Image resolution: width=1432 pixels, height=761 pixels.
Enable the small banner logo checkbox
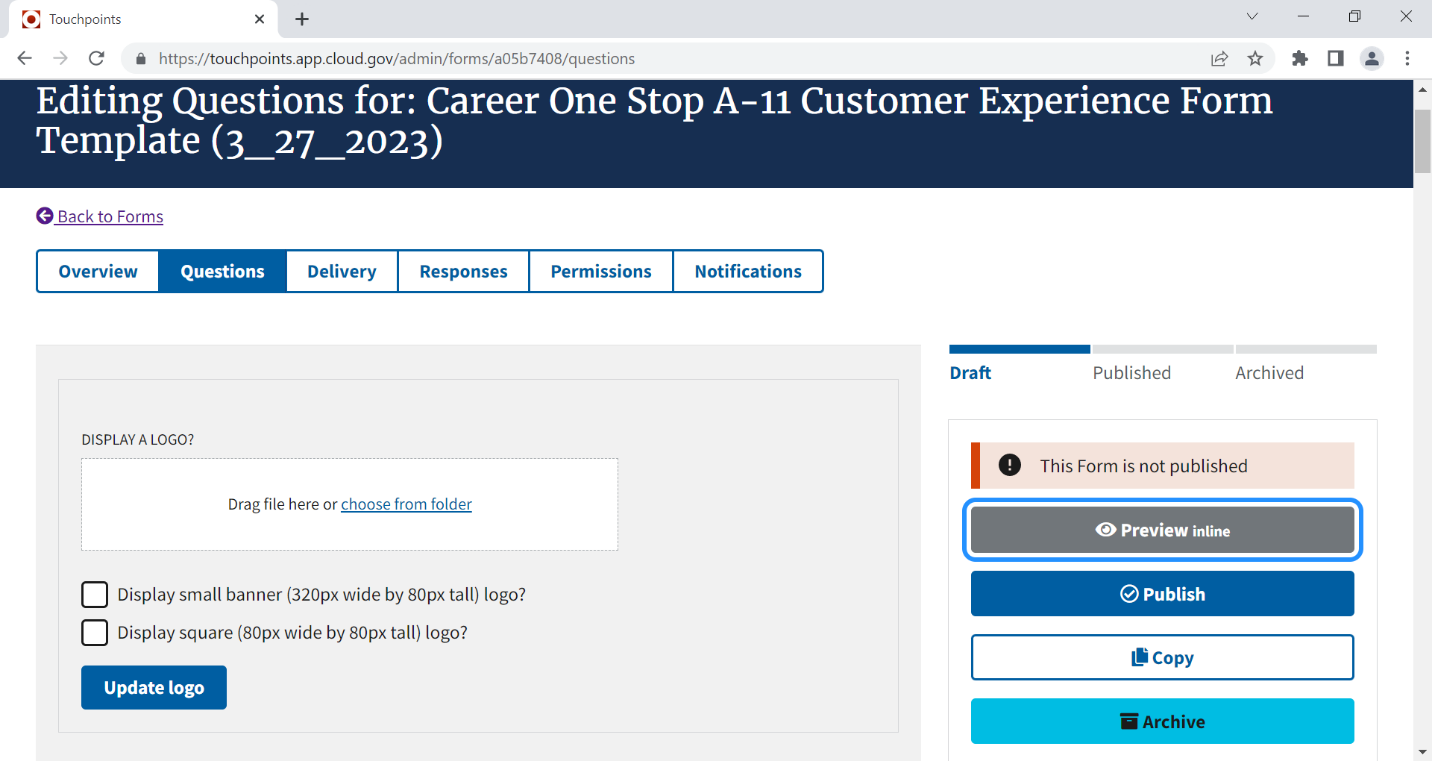point(95,595)
